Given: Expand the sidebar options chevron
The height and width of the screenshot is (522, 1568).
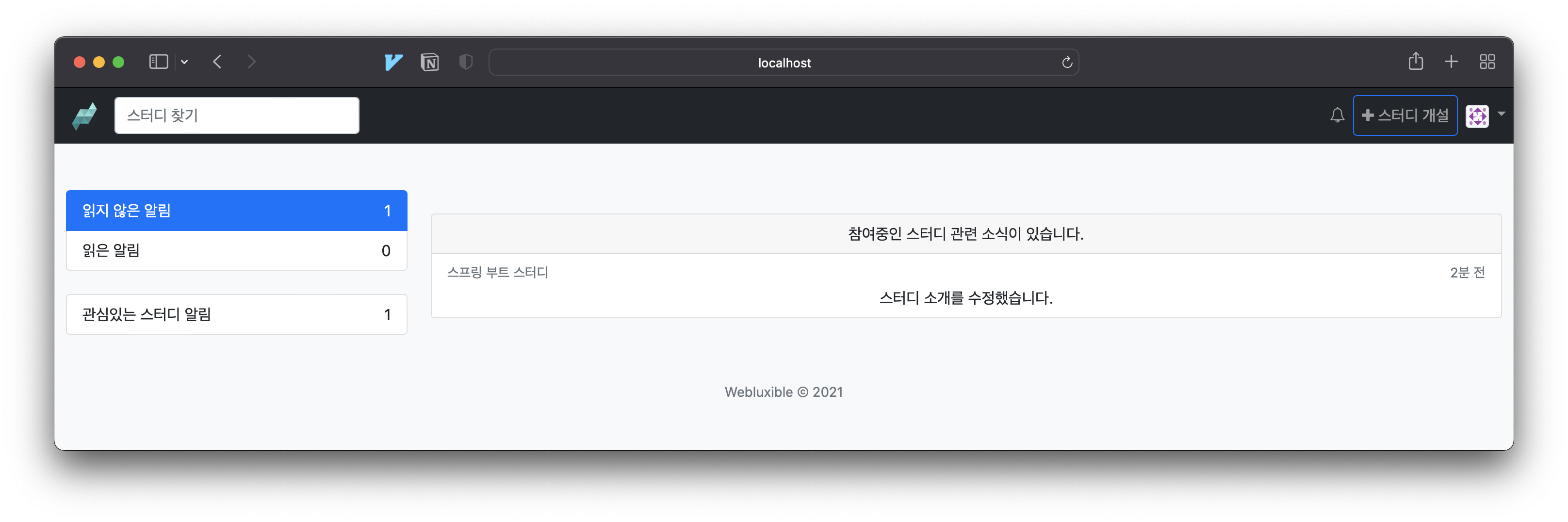Looking at the screenshot, I should (x=184, y=62).
